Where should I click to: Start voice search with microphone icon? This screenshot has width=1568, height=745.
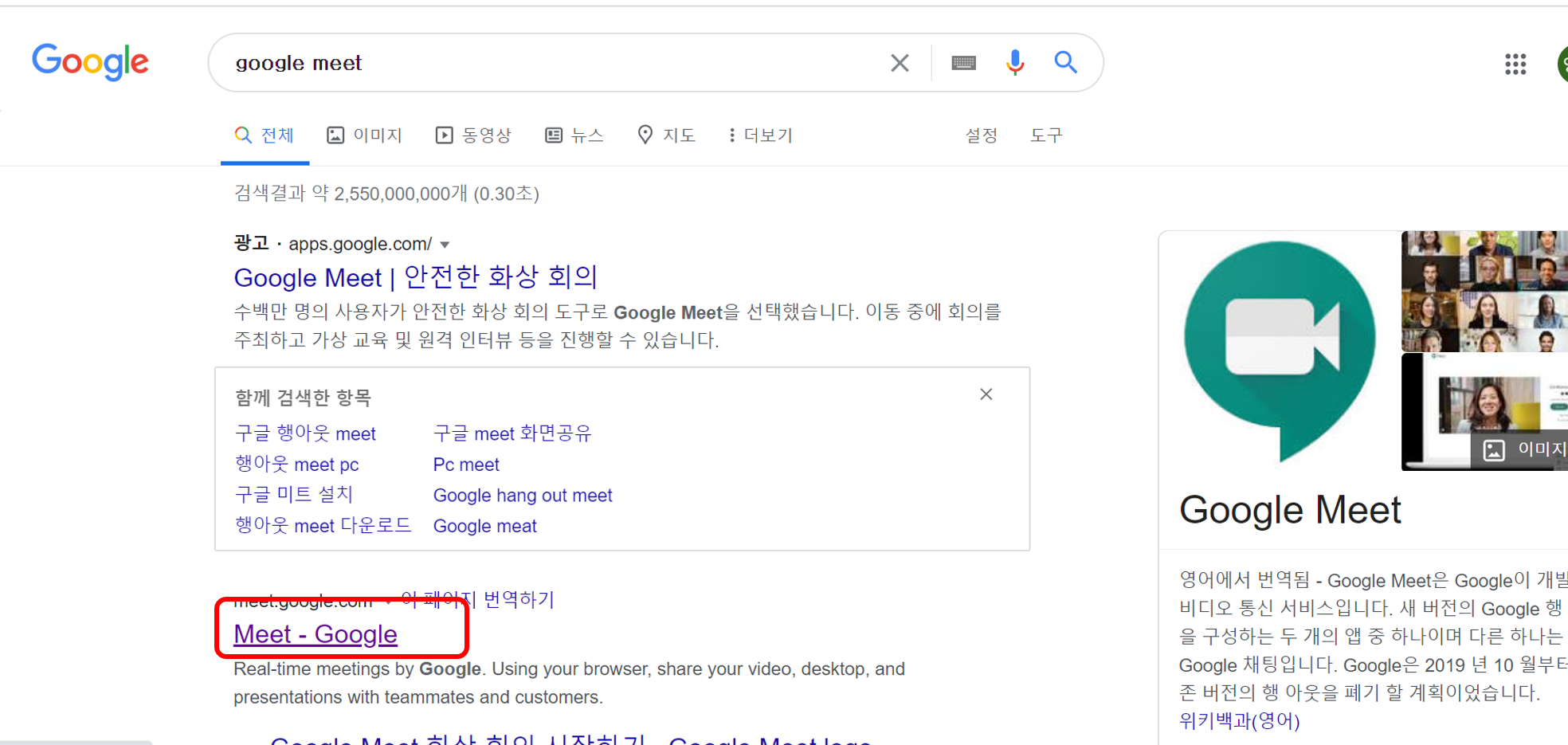click(x=1014, y=62)
